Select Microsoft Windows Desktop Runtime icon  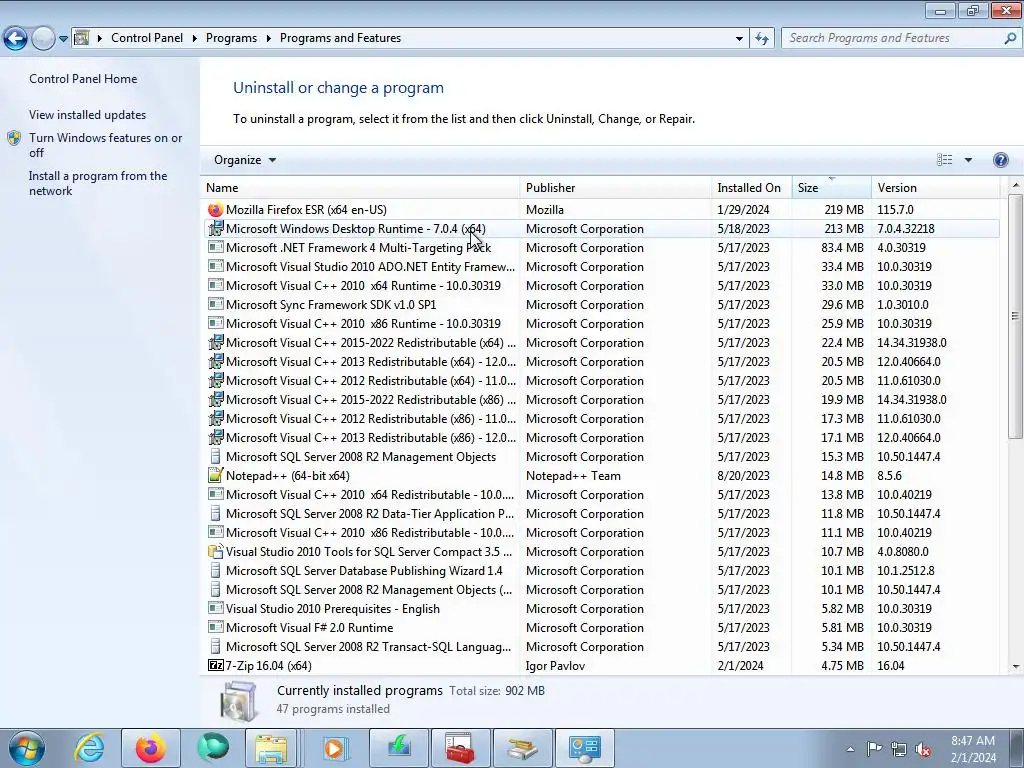215,229
